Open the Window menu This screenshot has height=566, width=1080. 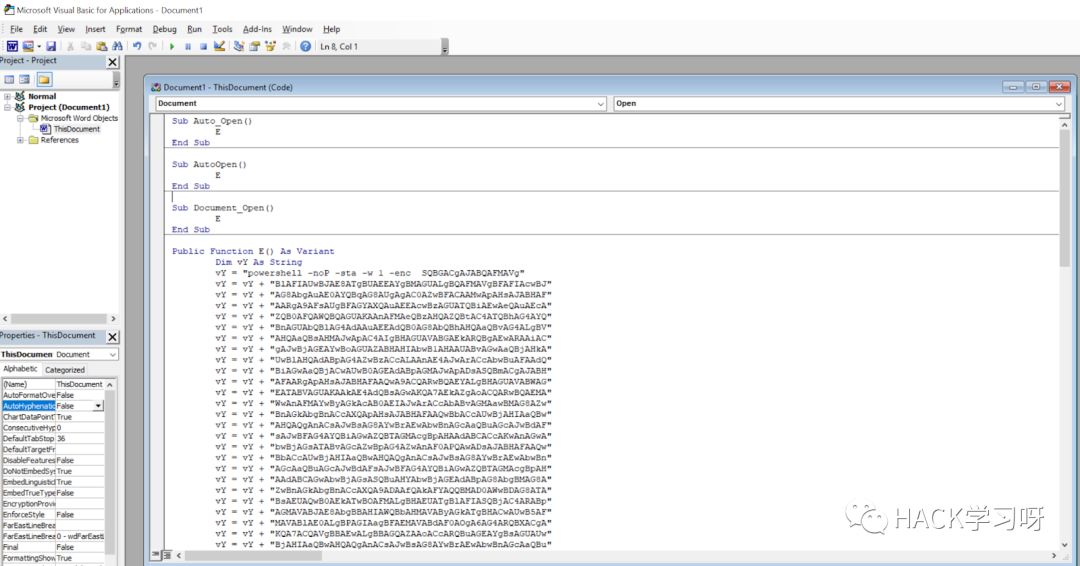[x=297, y=29]
